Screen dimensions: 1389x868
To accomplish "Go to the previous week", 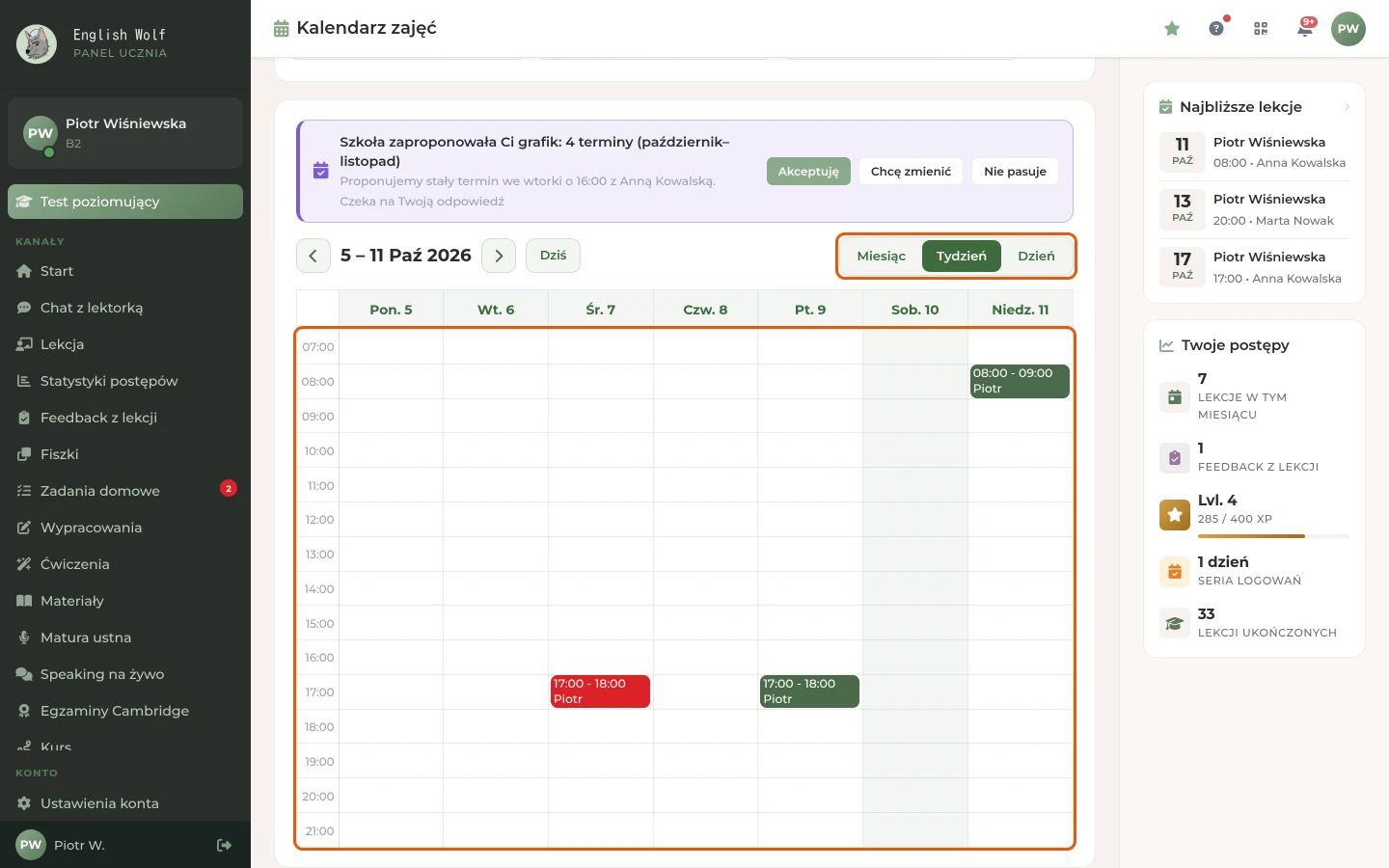I will [x=313, y=256].
